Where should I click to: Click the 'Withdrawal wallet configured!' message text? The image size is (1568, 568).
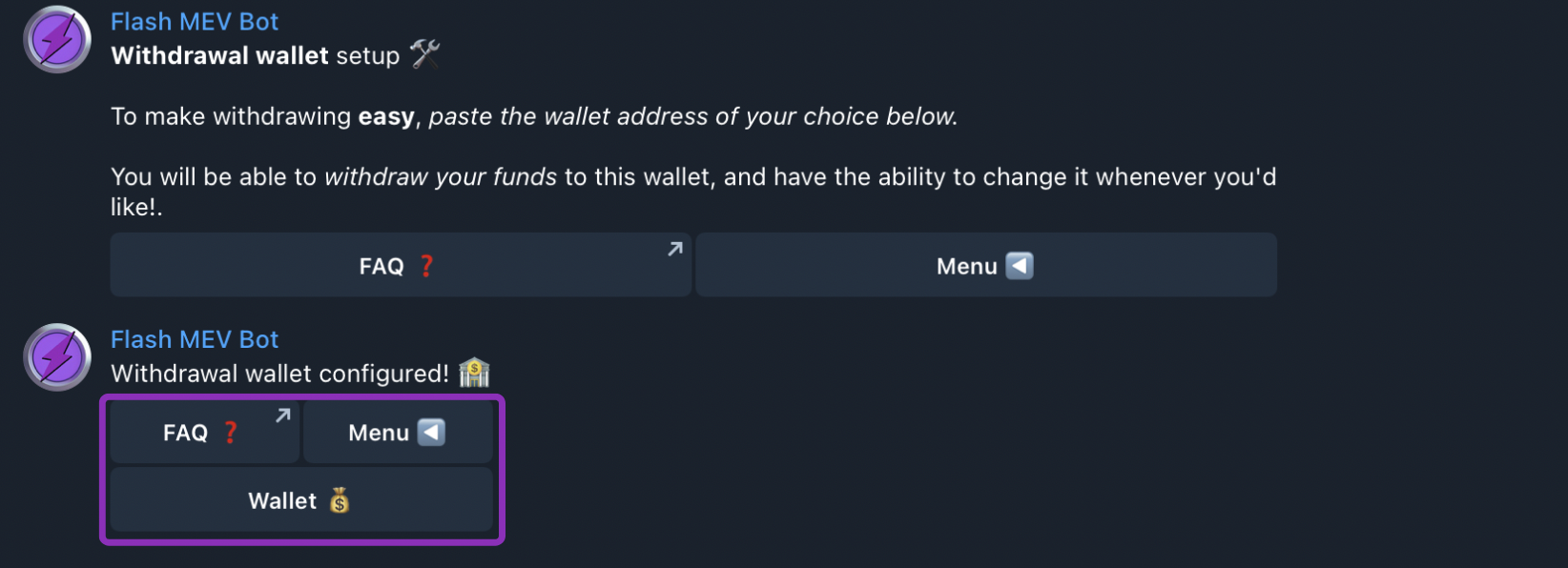[279, 374]
